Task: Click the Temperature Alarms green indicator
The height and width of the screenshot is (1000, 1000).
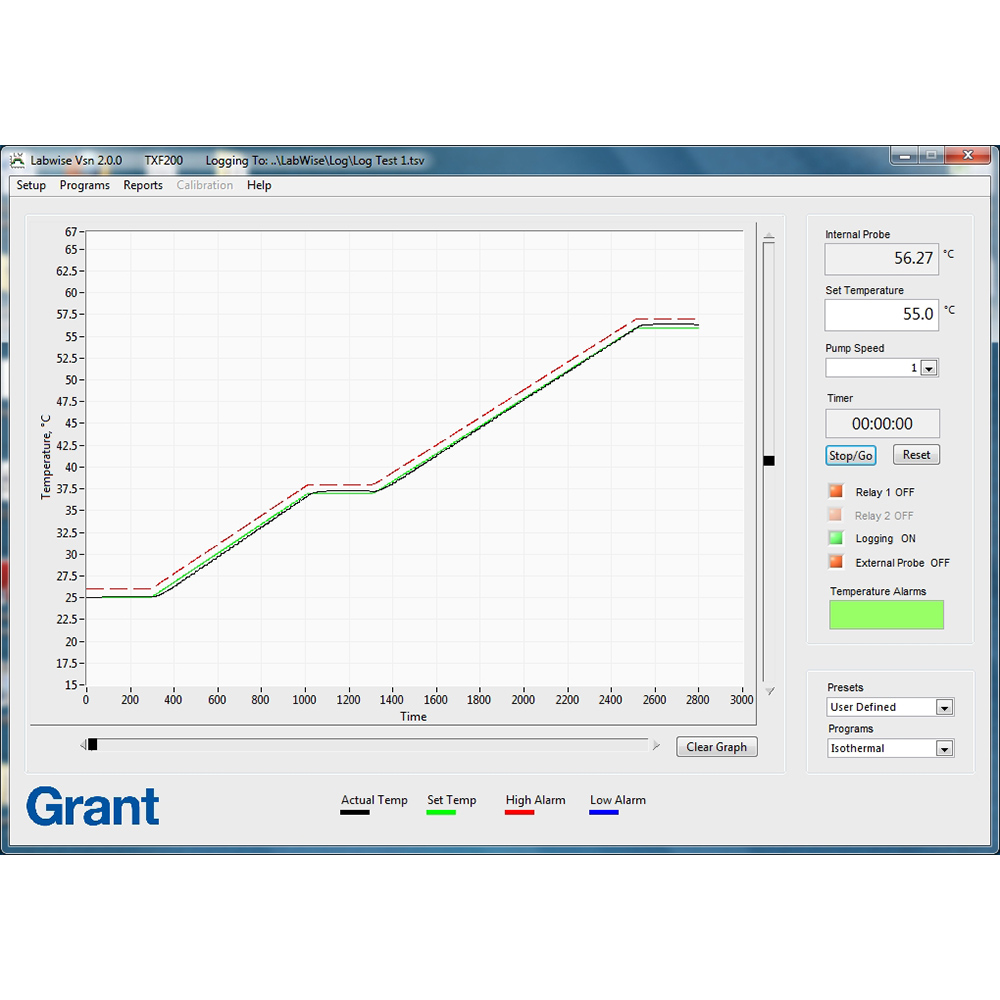Action: [x=886, y=615]
